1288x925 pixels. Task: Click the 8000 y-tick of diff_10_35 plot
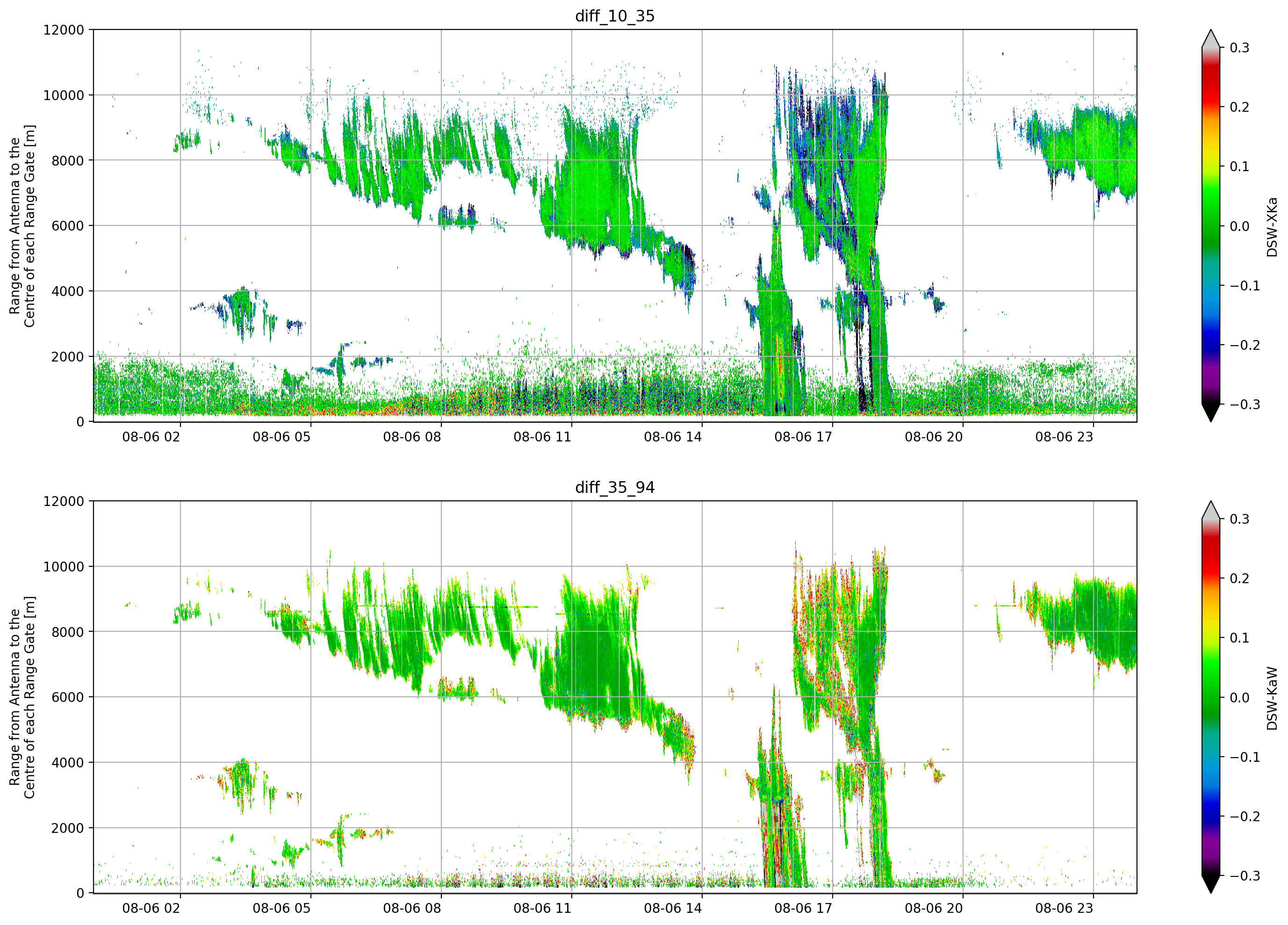pyautogui.click(x=68, y=161)
